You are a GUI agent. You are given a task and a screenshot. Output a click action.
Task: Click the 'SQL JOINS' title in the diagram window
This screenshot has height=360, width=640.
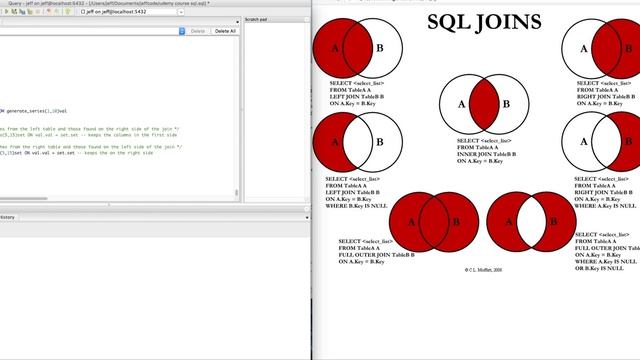(x=484, y=22)
